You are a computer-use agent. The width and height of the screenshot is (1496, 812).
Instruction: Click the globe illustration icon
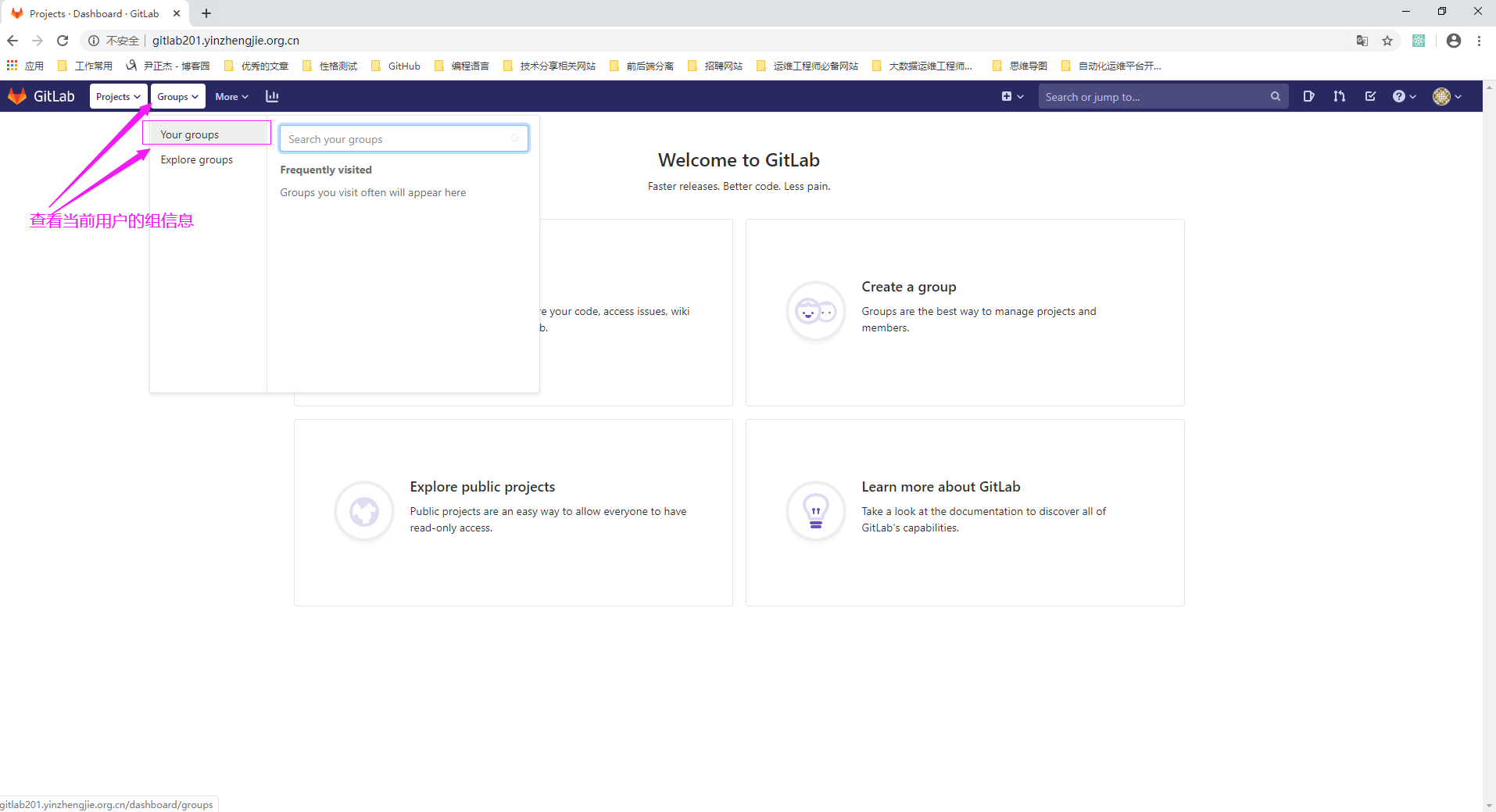point(363,511)
